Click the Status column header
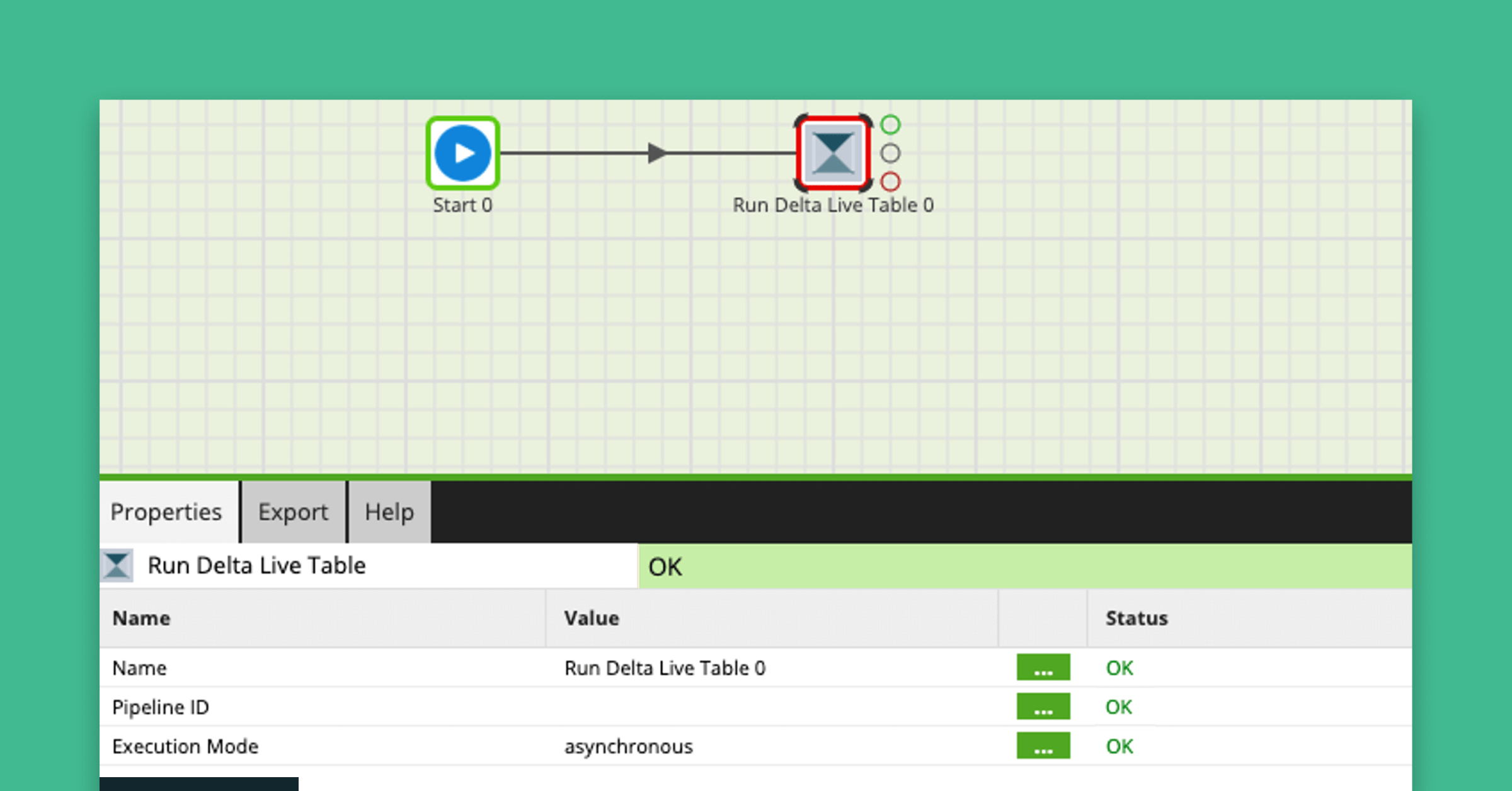 [x=1137, y=618]
